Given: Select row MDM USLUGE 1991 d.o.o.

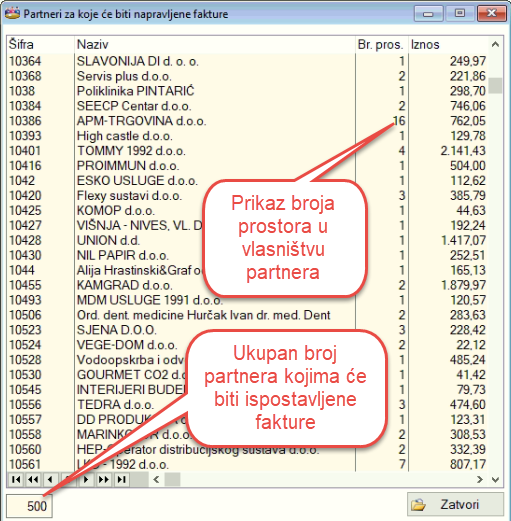Looking at the screenshot, I should pos(247,300).
